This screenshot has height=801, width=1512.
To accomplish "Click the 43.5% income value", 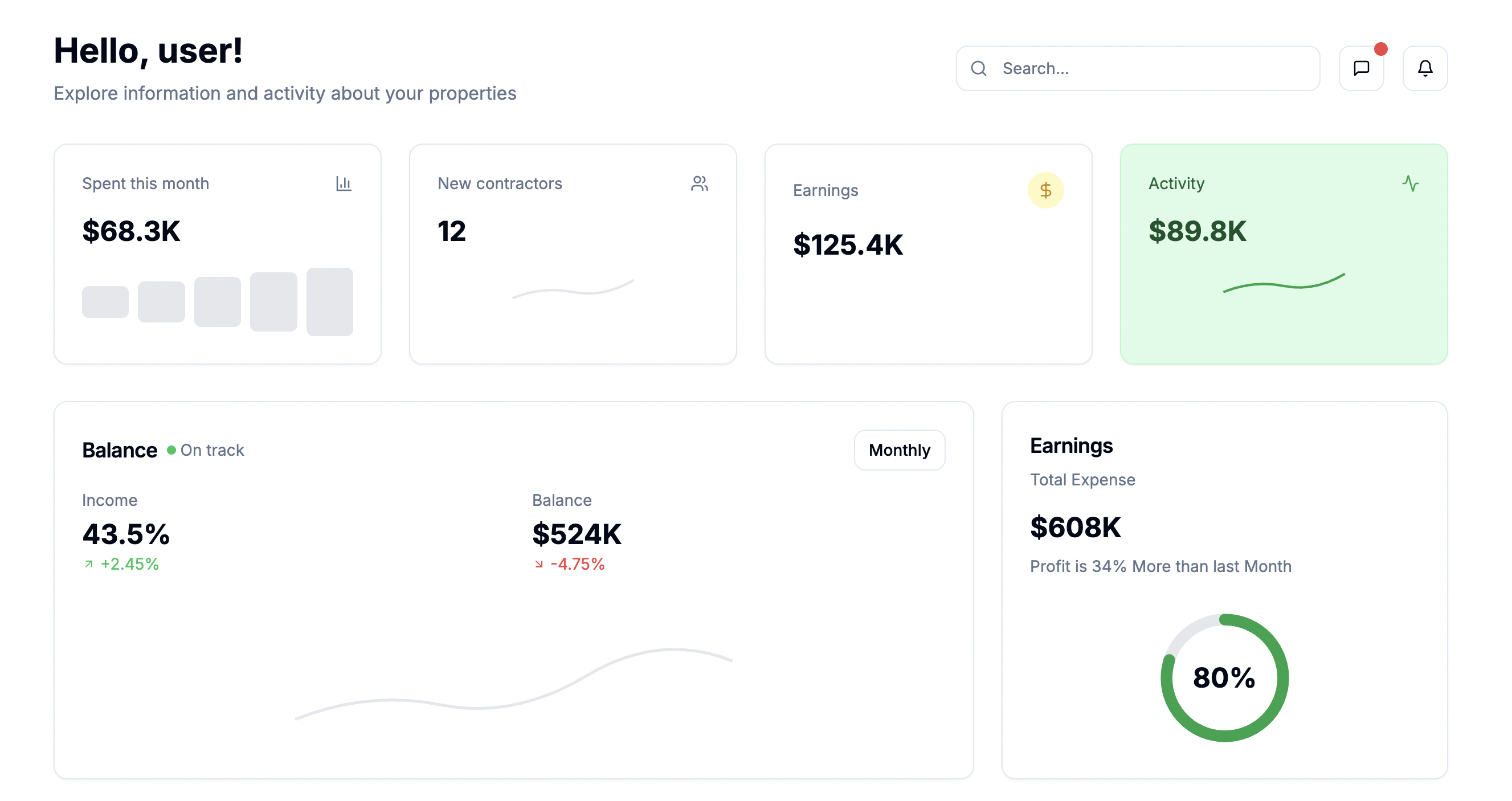I will (125, 534).
